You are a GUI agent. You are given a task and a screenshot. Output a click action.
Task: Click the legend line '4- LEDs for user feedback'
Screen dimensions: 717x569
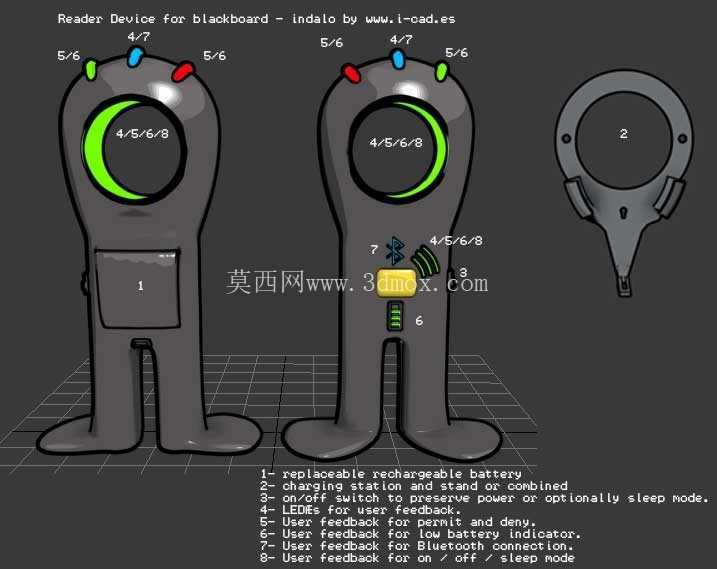tap(361, 510)
